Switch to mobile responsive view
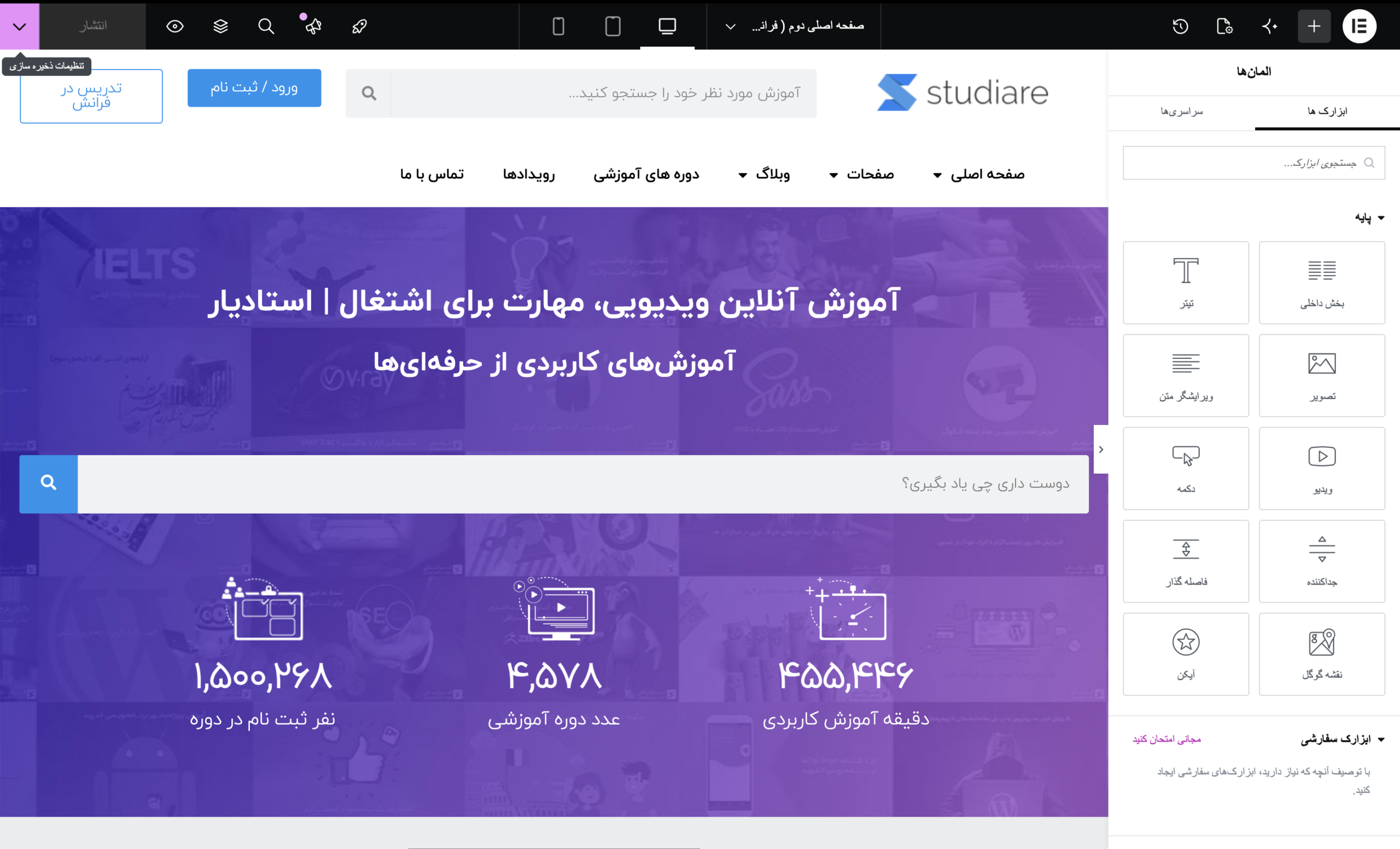 coord(558,26)
